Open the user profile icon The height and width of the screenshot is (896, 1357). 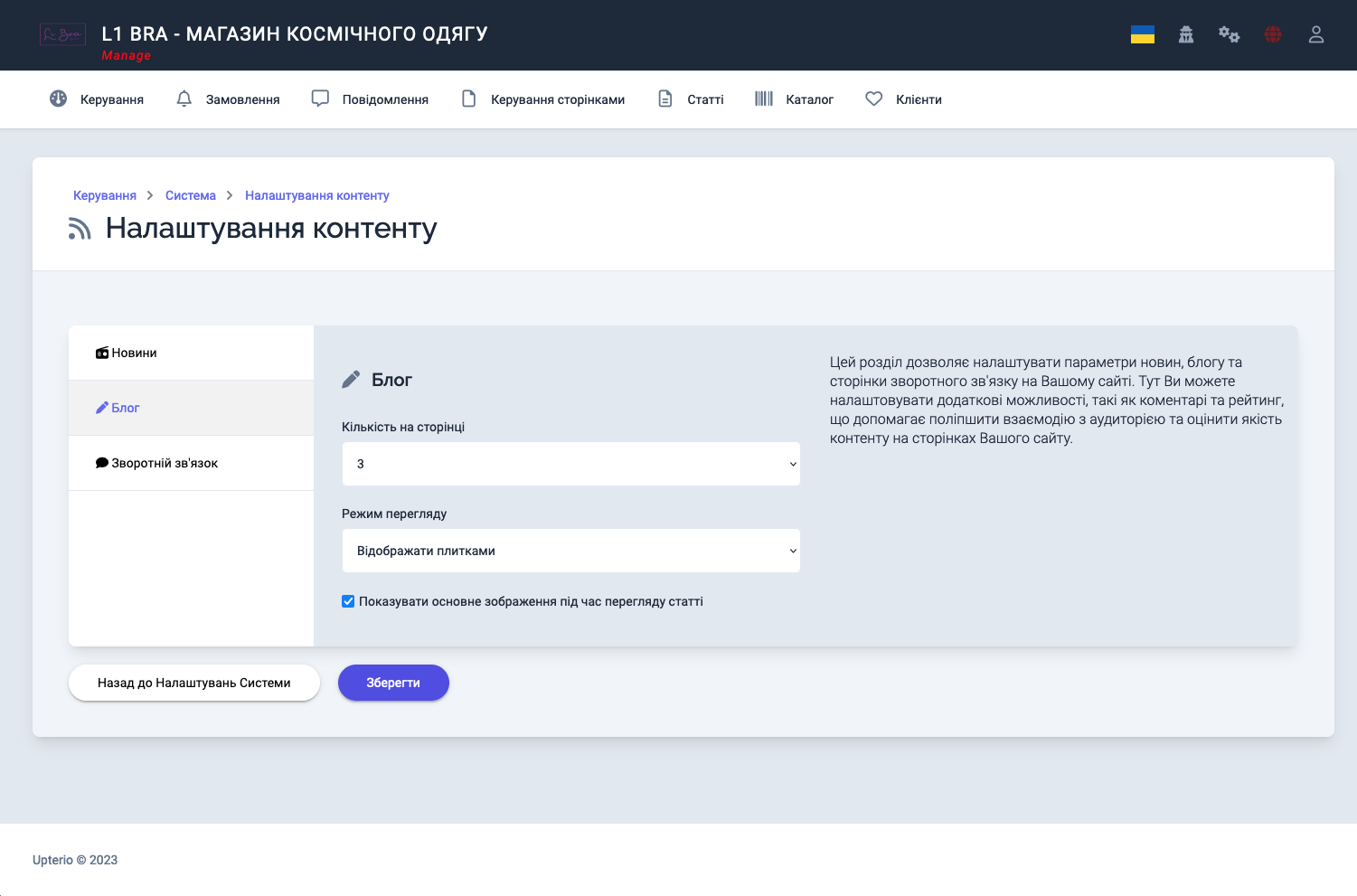1316,34
